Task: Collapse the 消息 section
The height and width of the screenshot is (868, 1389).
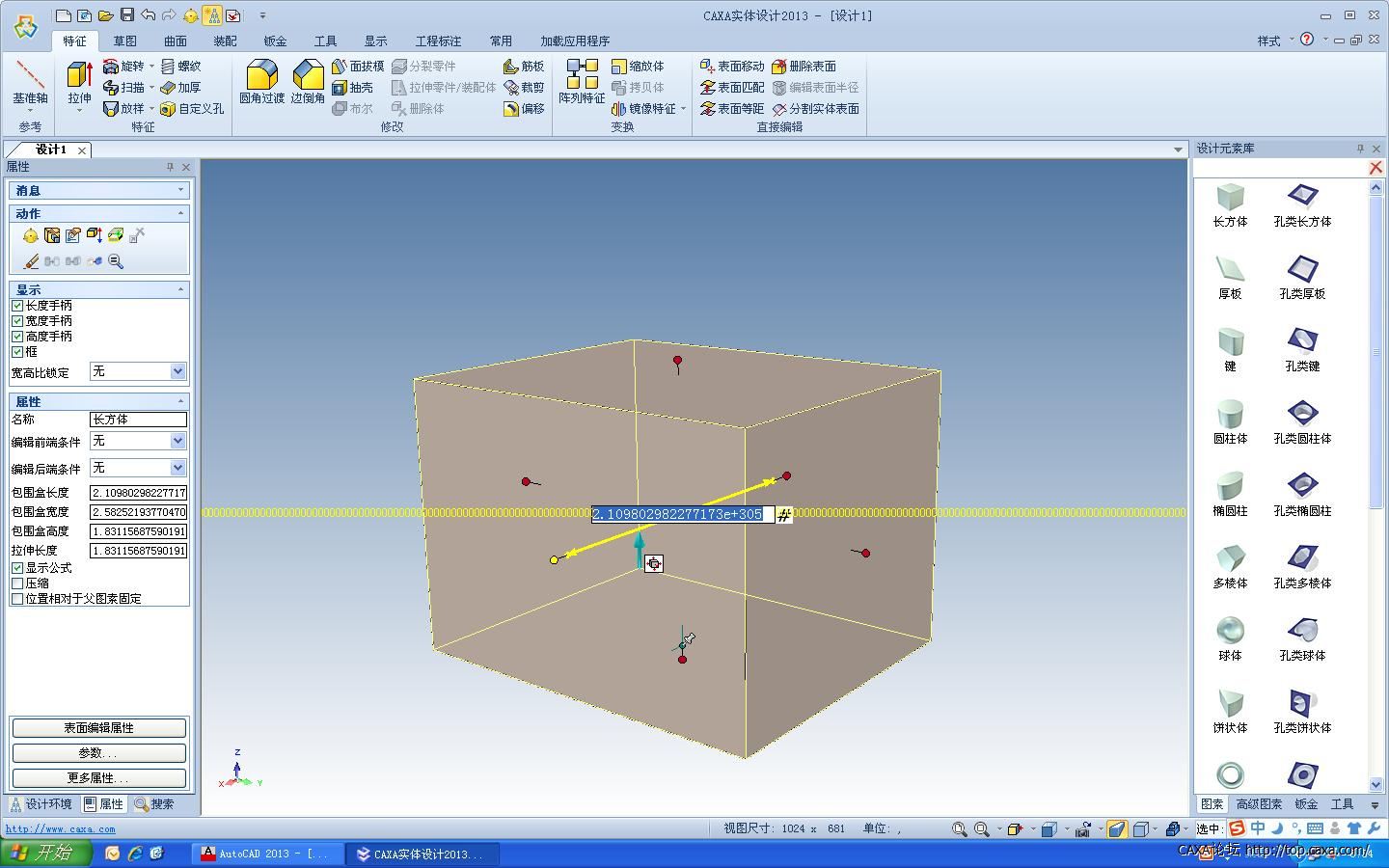Action: pos(180,190)
